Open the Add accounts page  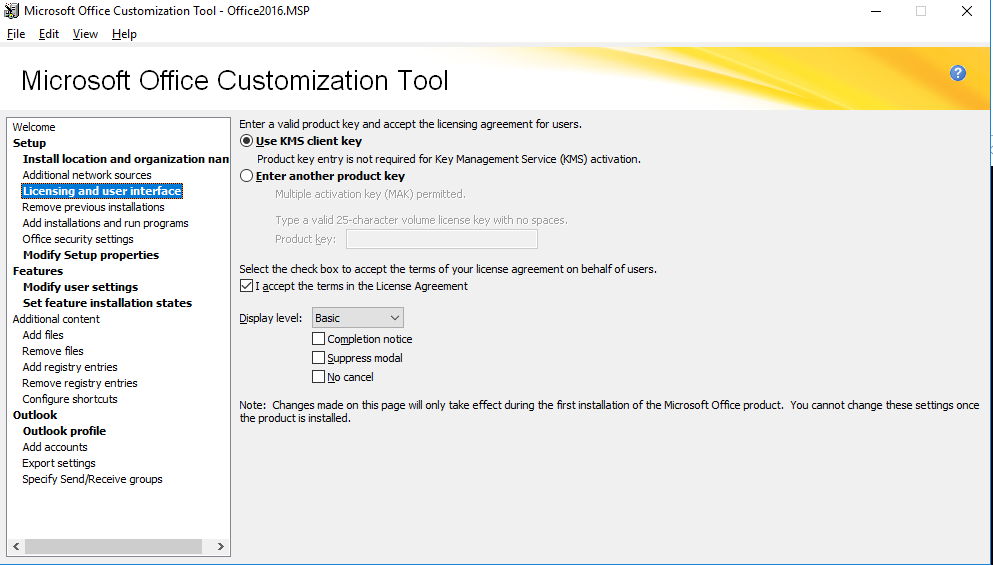click(x=54, y=447)
